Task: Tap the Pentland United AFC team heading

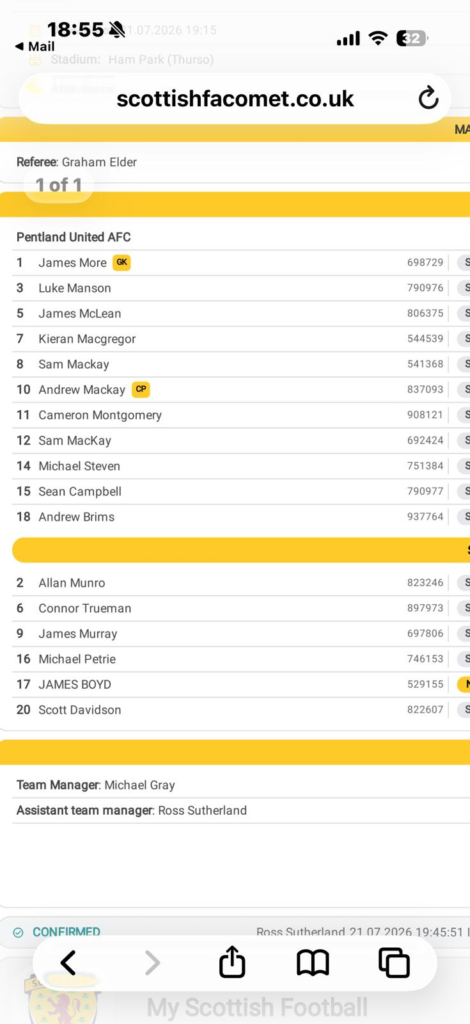Action: click(74, 237)
